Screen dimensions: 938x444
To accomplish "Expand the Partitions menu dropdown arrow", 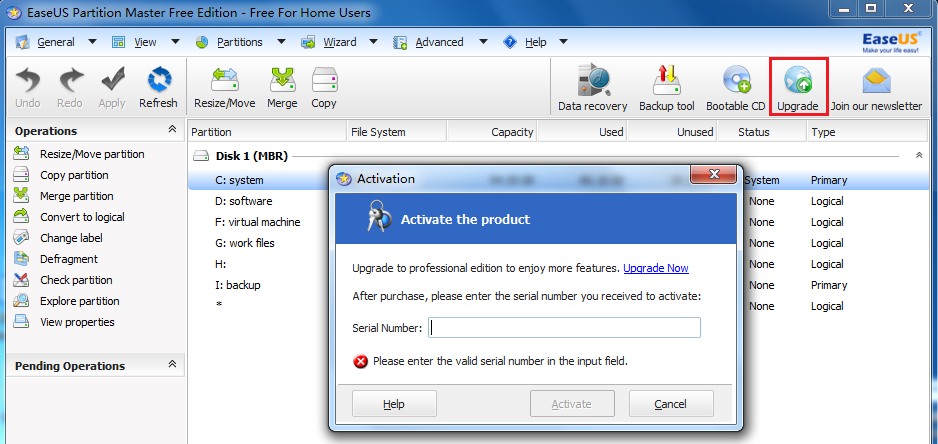I will tap(281, 42).
